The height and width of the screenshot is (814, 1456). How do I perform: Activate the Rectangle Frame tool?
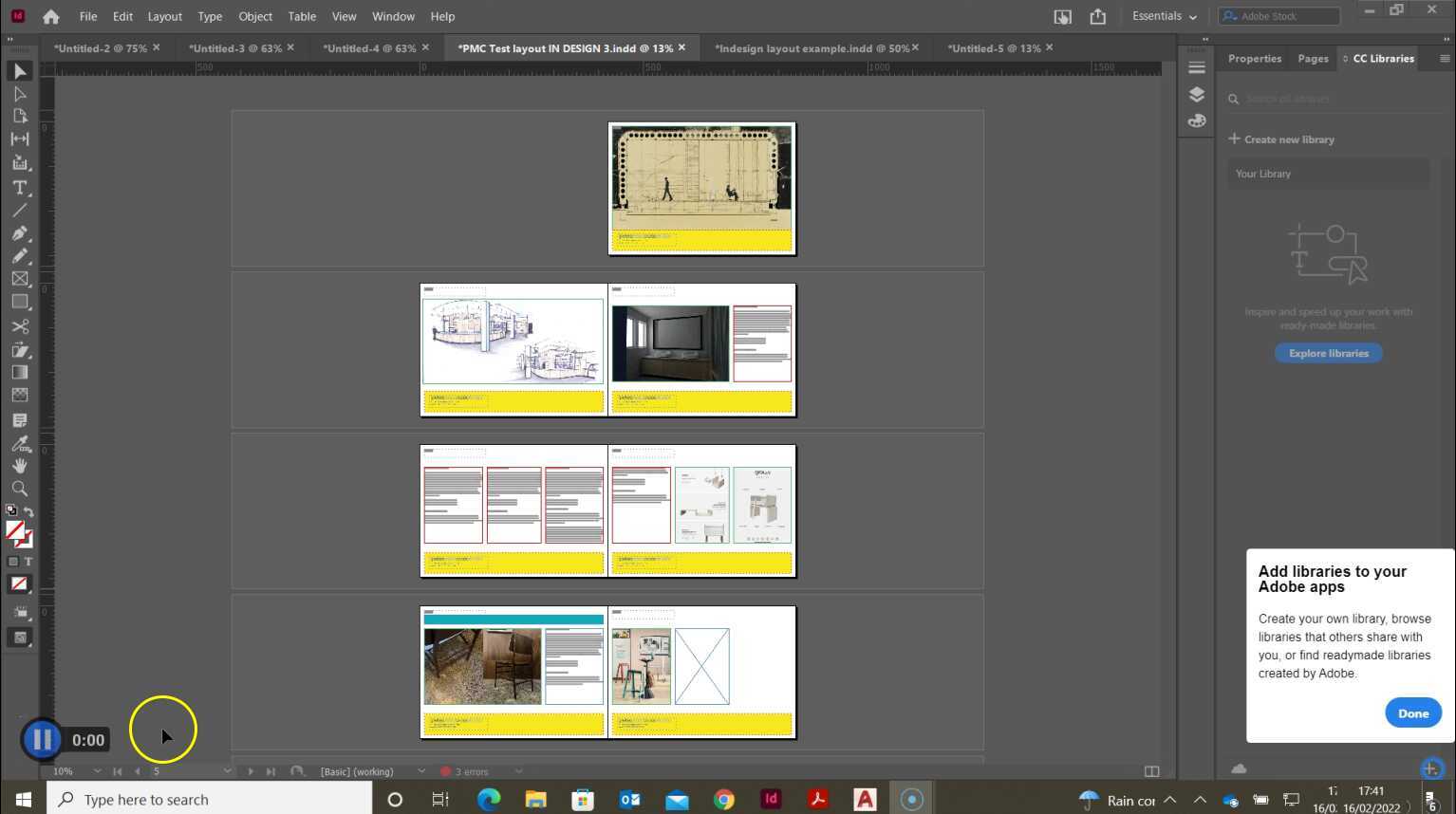click(x=19, y=279)
